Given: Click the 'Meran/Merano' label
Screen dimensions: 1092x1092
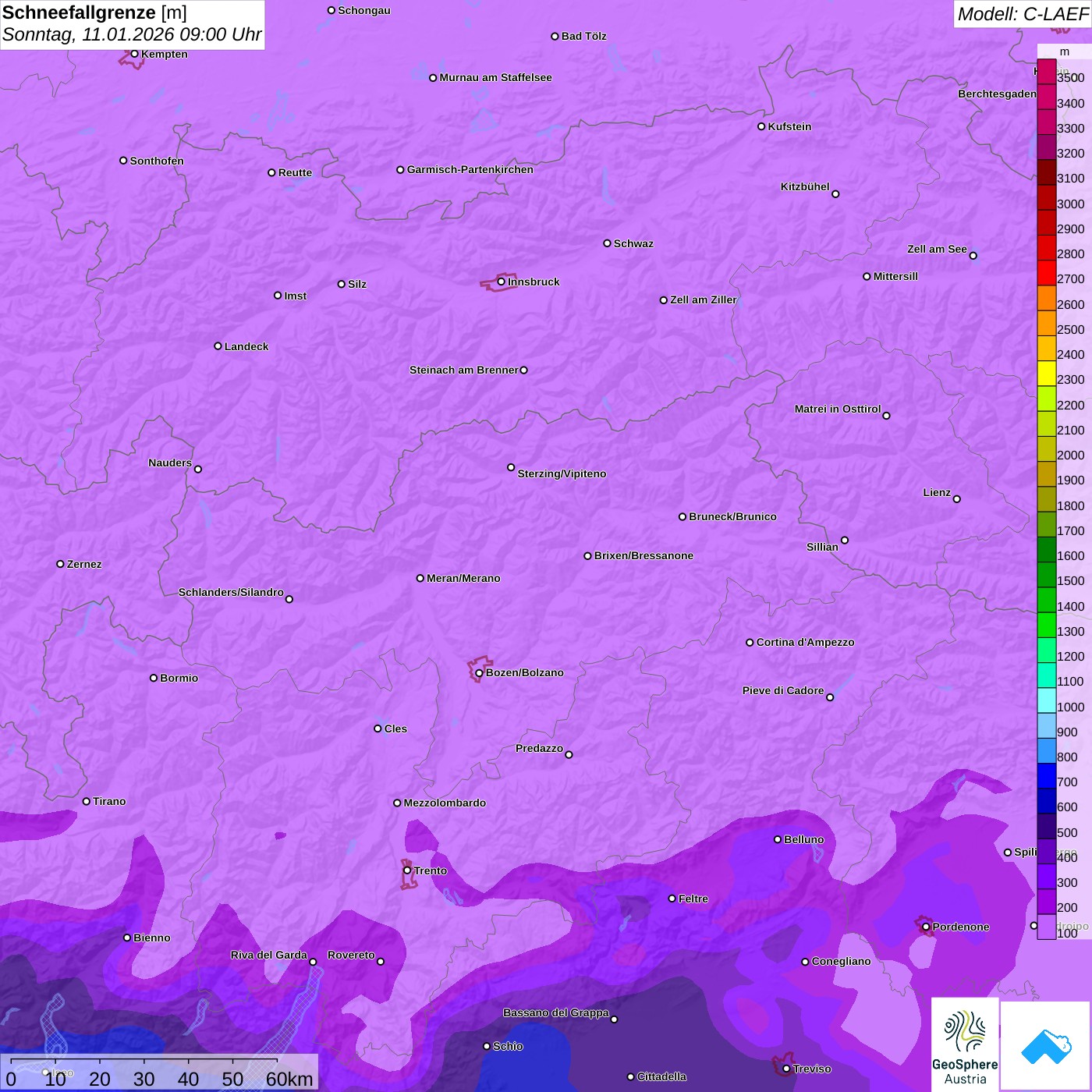Looking at the screenshot, I should coord(463,578).
